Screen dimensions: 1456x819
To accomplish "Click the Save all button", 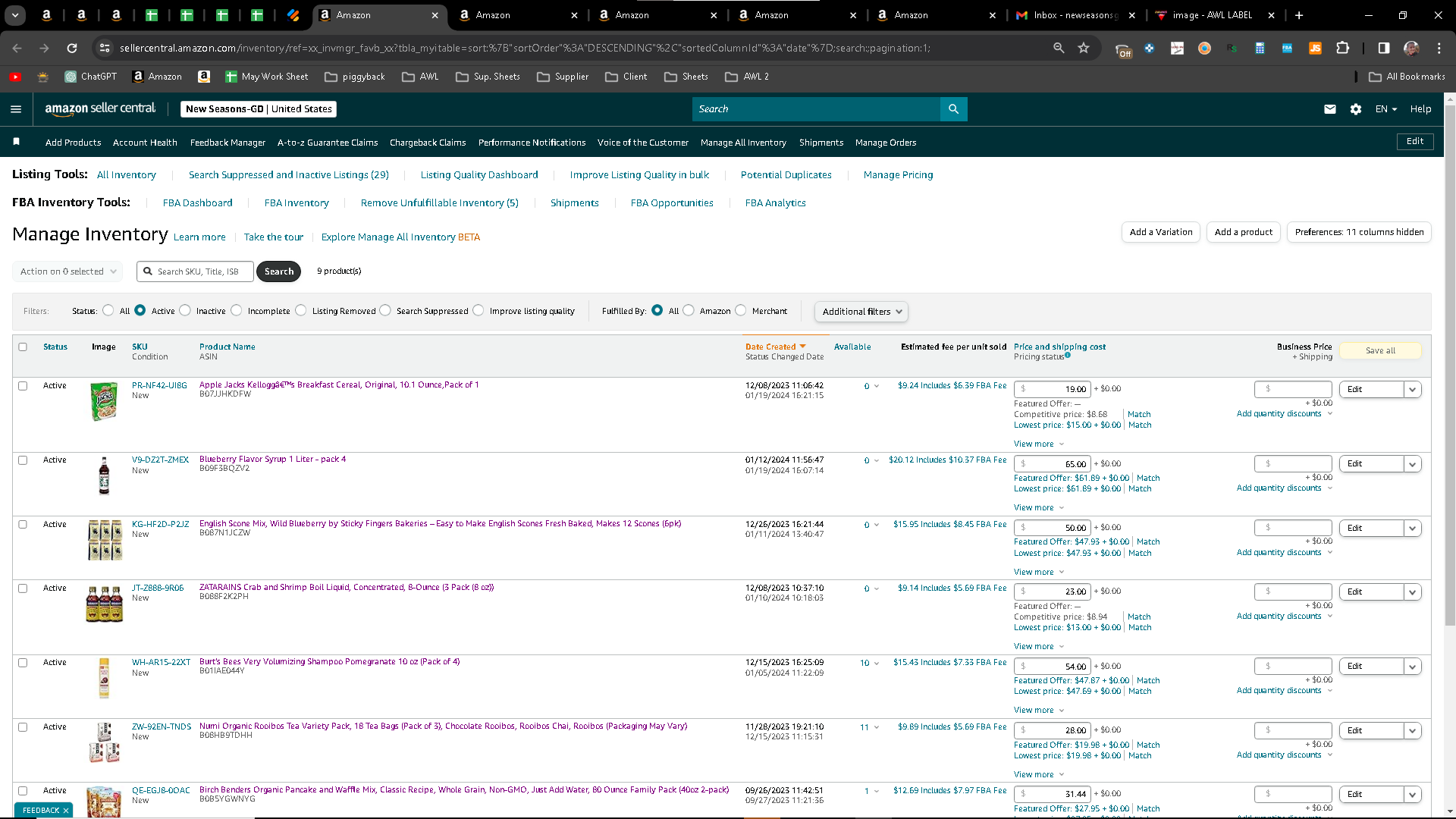I will coord(1380,350).
